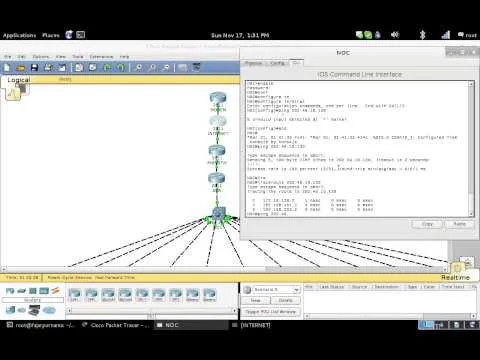
Task: Click the root terminal taskbar entry
Action: pyautogui.click(x=41, y=325)
